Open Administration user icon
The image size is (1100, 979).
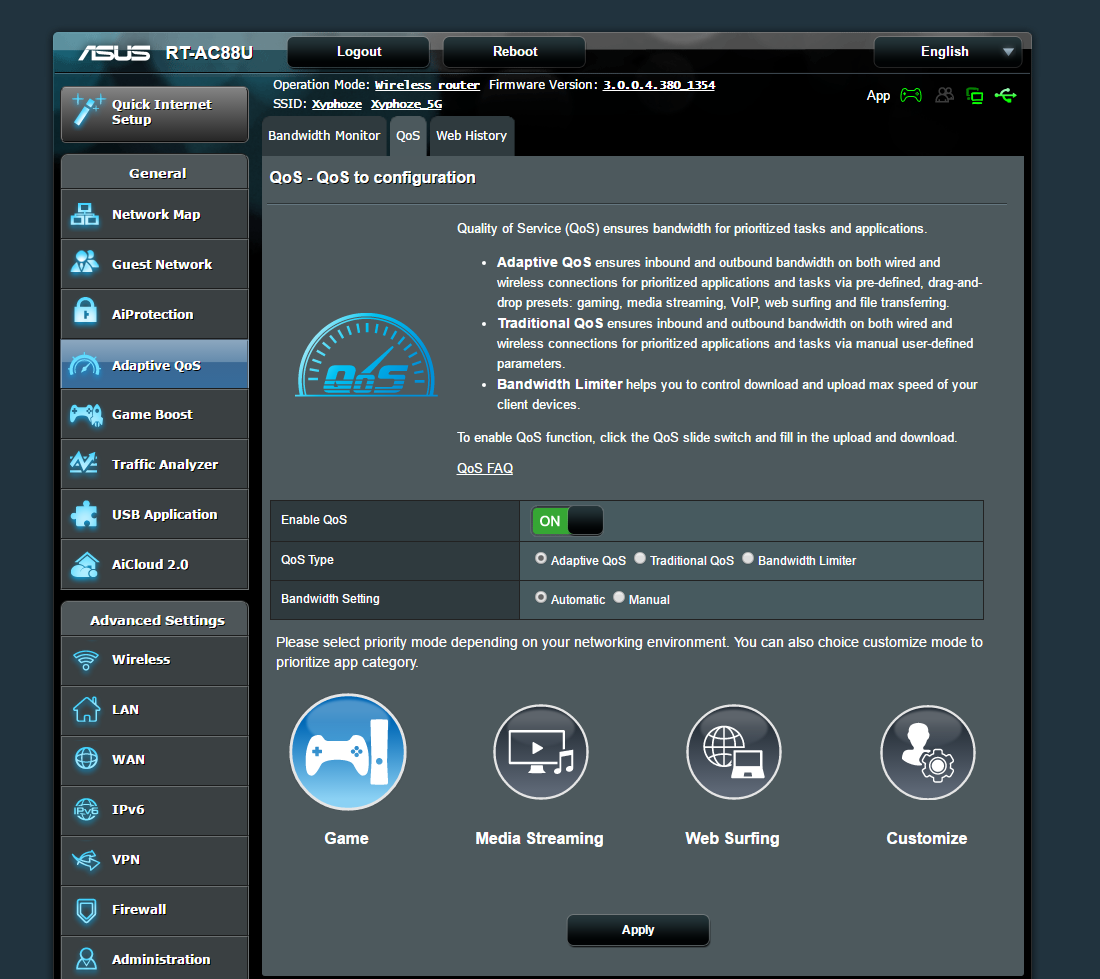(86, 959)
